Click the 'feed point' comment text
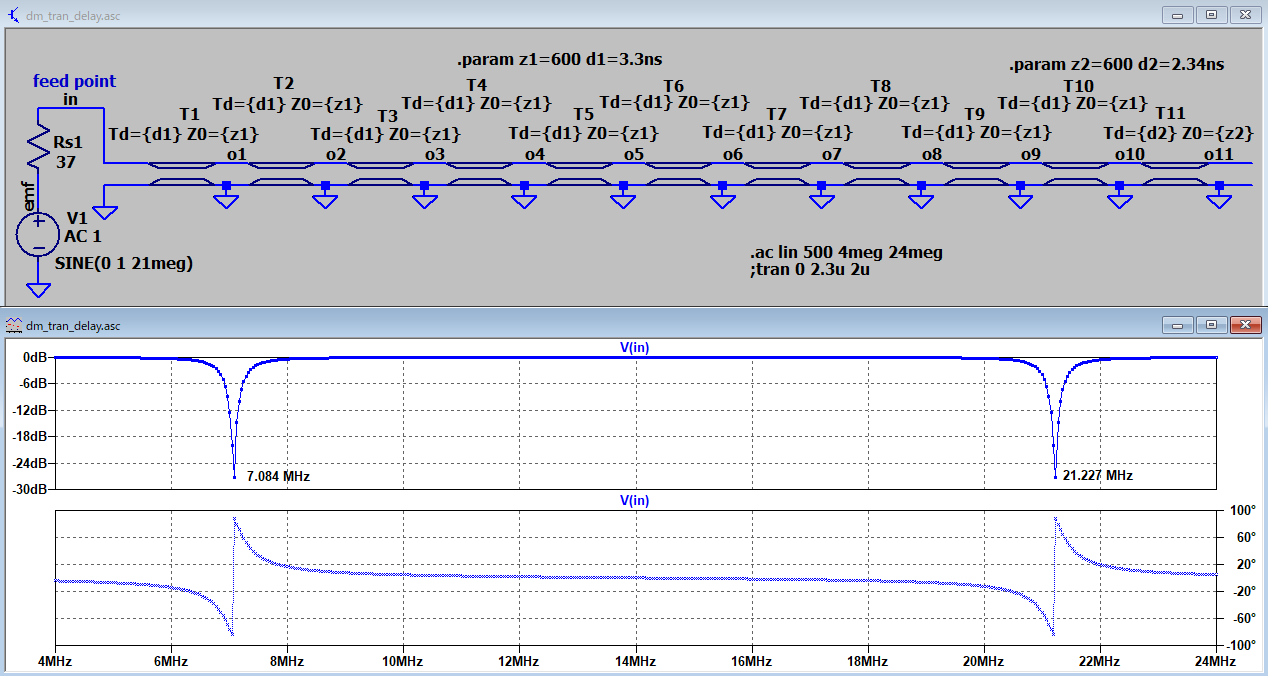 pyautogui.click(x=75, y=81)
